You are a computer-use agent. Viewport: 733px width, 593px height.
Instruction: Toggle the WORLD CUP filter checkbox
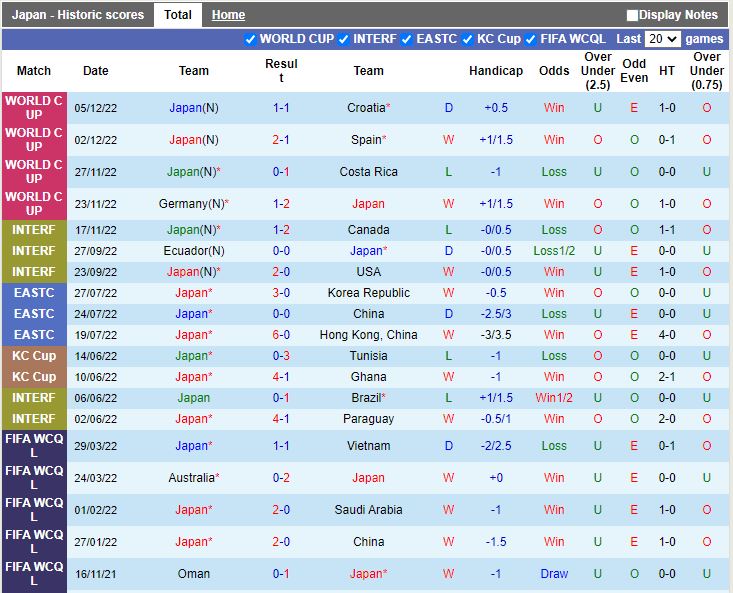[x=250, y=39]
